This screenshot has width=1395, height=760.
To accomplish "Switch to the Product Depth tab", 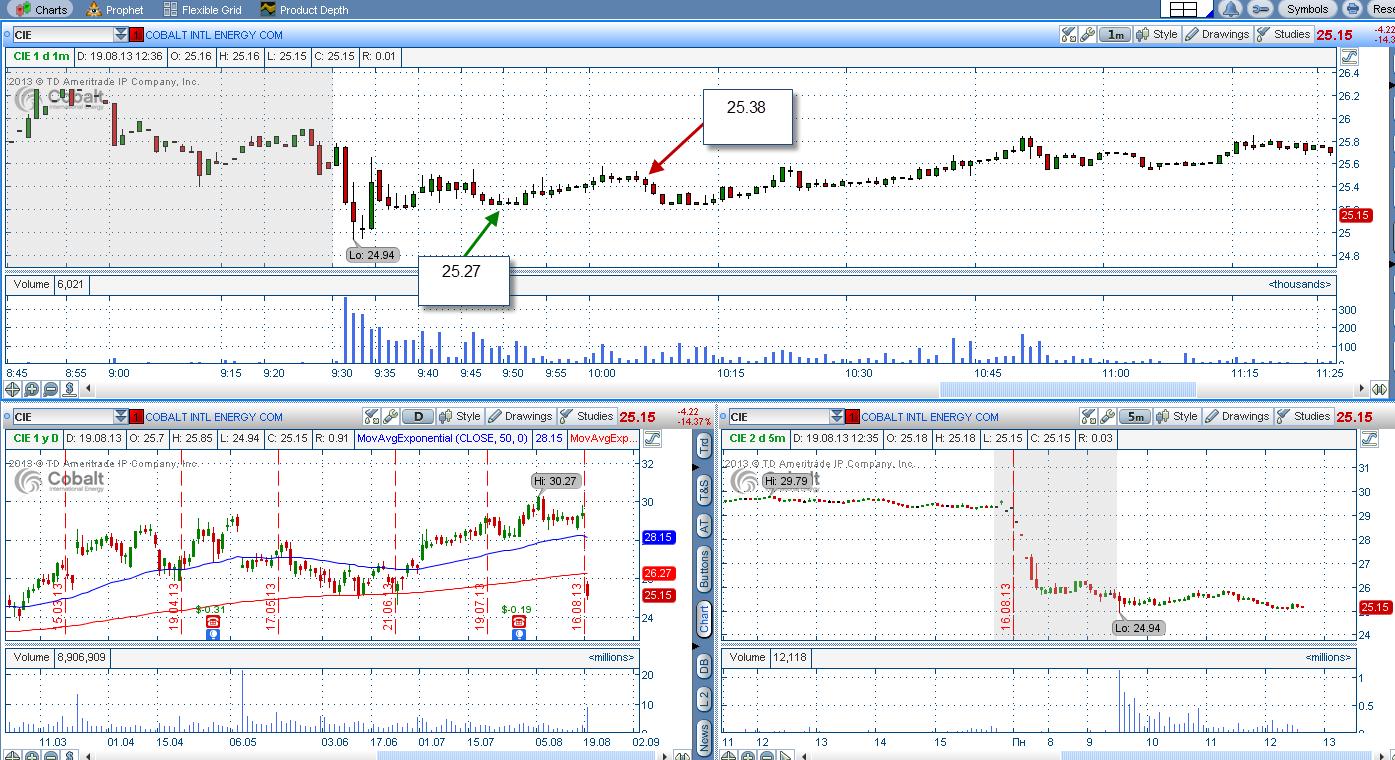I will coord(304,9).
